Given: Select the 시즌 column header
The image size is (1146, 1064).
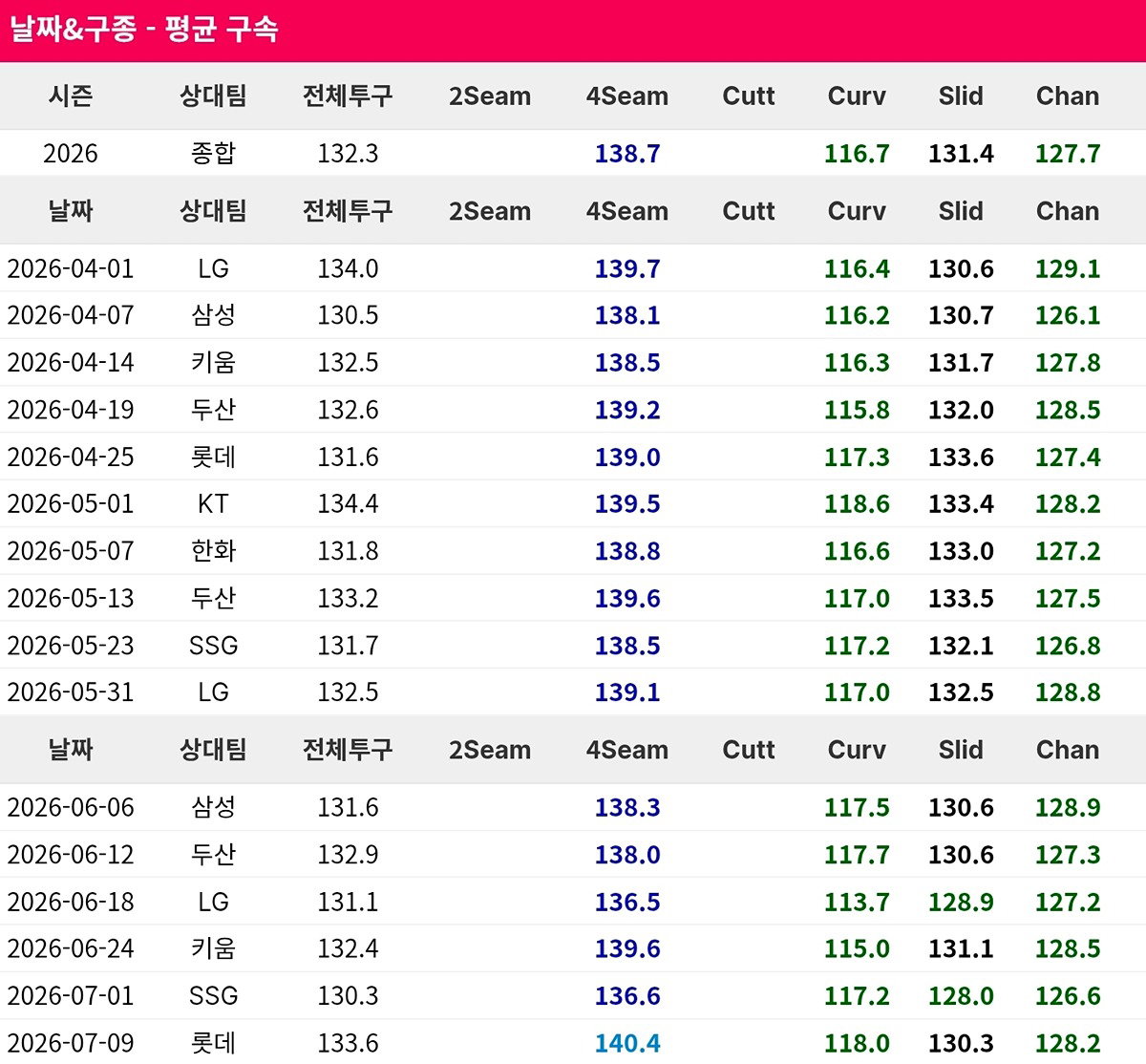Looking at the screenshot, I should pyautogui.click(x=71, y=96).
